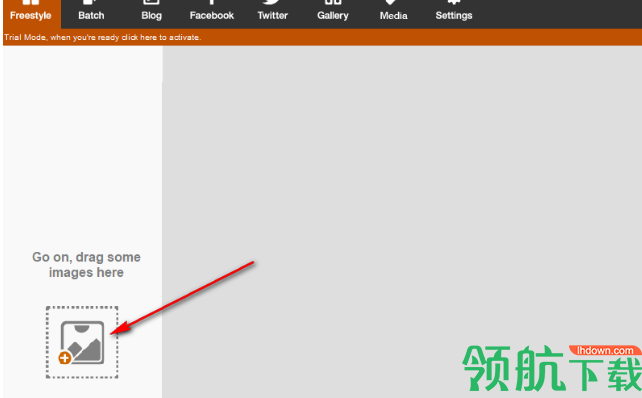Click the Trial Mode activation link
The image size is (642, 398).
(102, 37)
